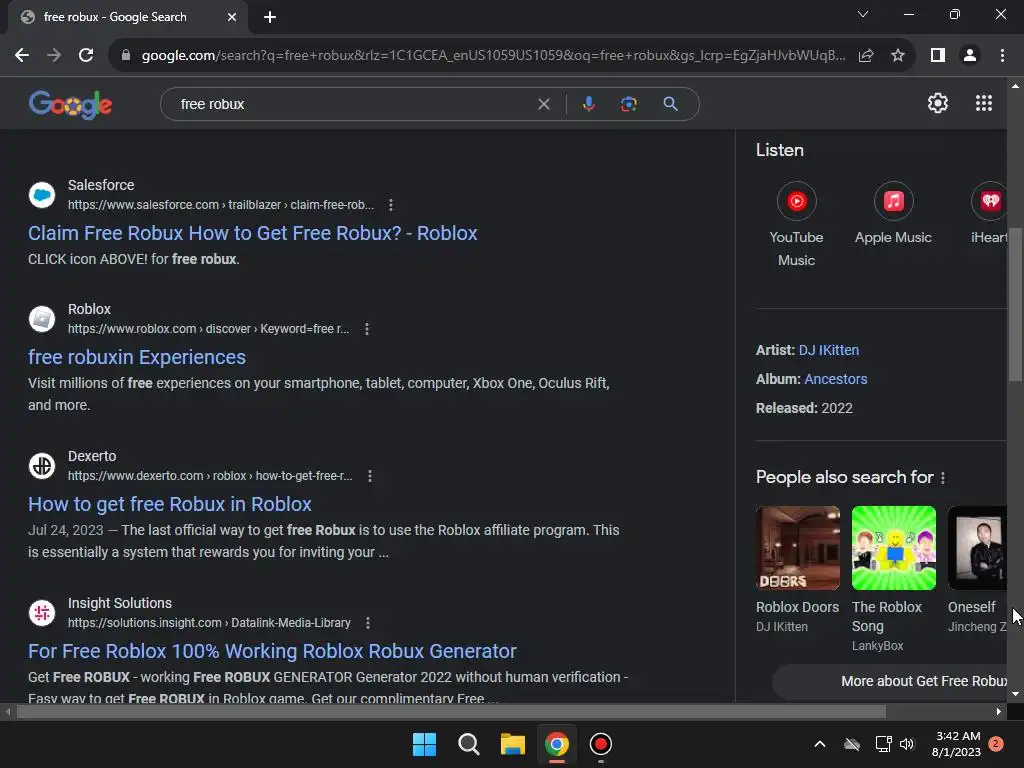The width and height of the screenshot is (1024, 768).
Task: Open the Salesforce result favicon
Action: pos(42,195)
